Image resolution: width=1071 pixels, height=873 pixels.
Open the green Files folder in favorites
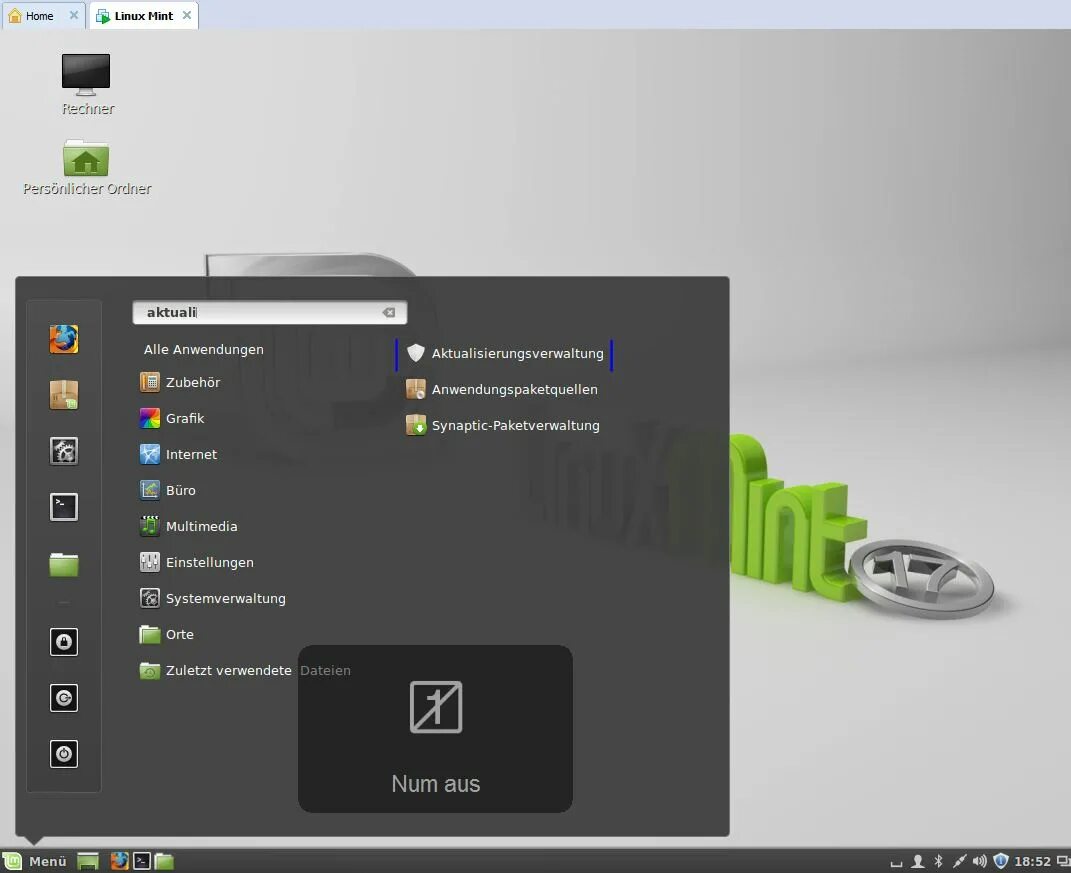[64, 564]
